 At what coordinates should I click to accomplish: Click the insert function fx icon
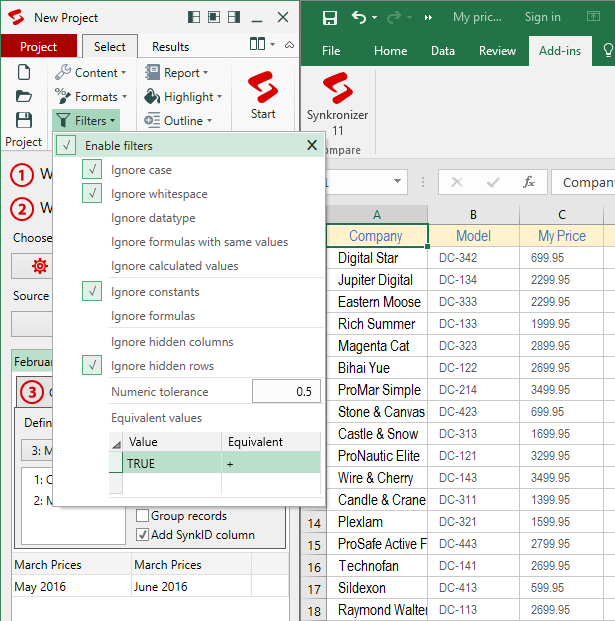click(x=528, y=182)
